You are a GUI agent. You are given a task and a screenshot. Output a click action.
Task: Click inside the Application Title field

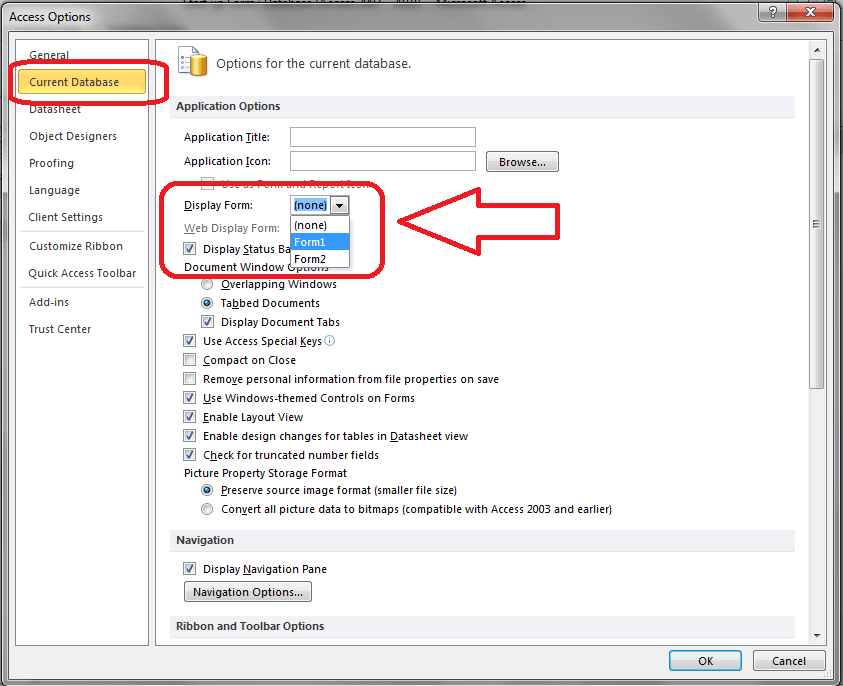pos(382,136)
